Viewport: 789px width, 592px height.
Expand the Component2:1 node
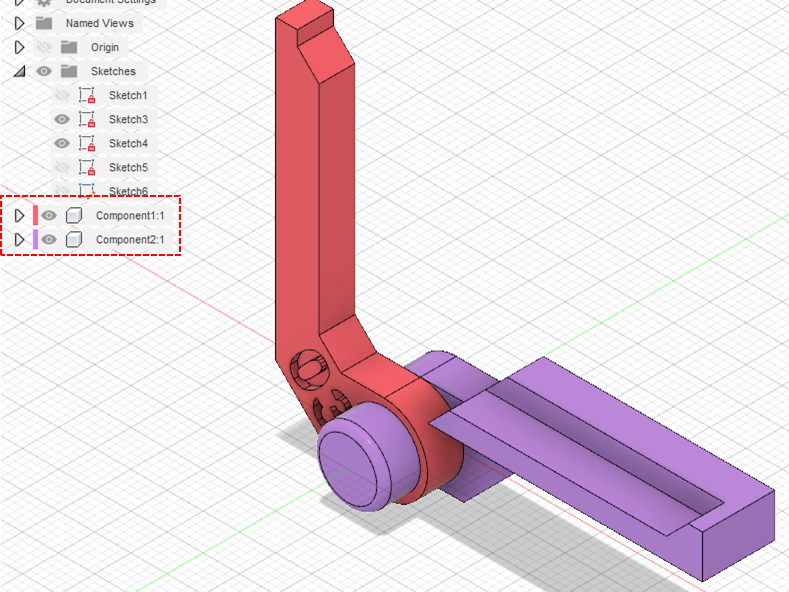pyautogui.click(x=19, y=240)
